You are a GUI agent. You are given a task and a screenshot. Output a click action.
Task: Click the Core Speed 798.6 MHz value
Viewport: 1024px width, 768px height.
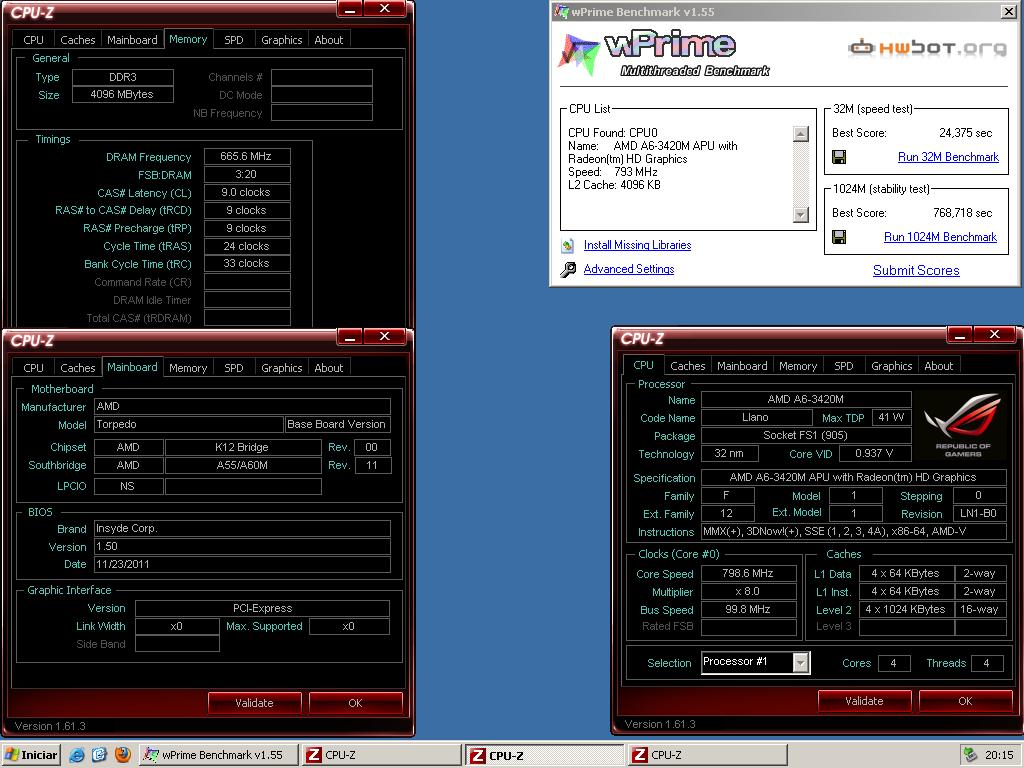[x=748, y=573]
